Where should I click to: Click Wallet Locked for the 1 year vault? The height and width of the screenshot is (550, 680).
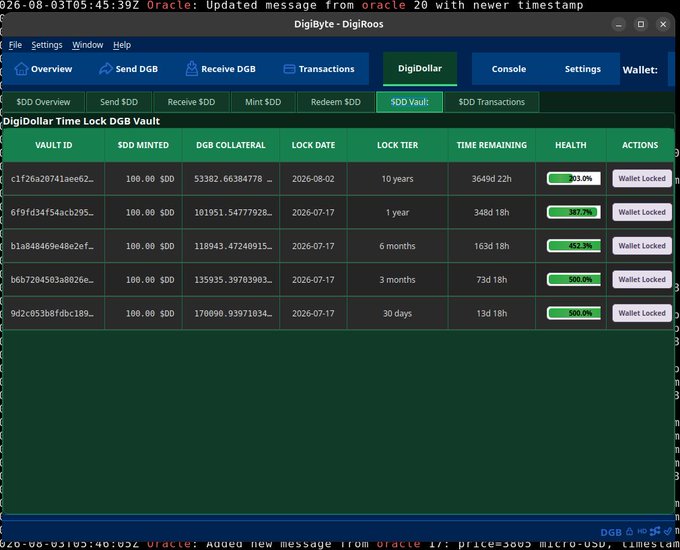642,212
